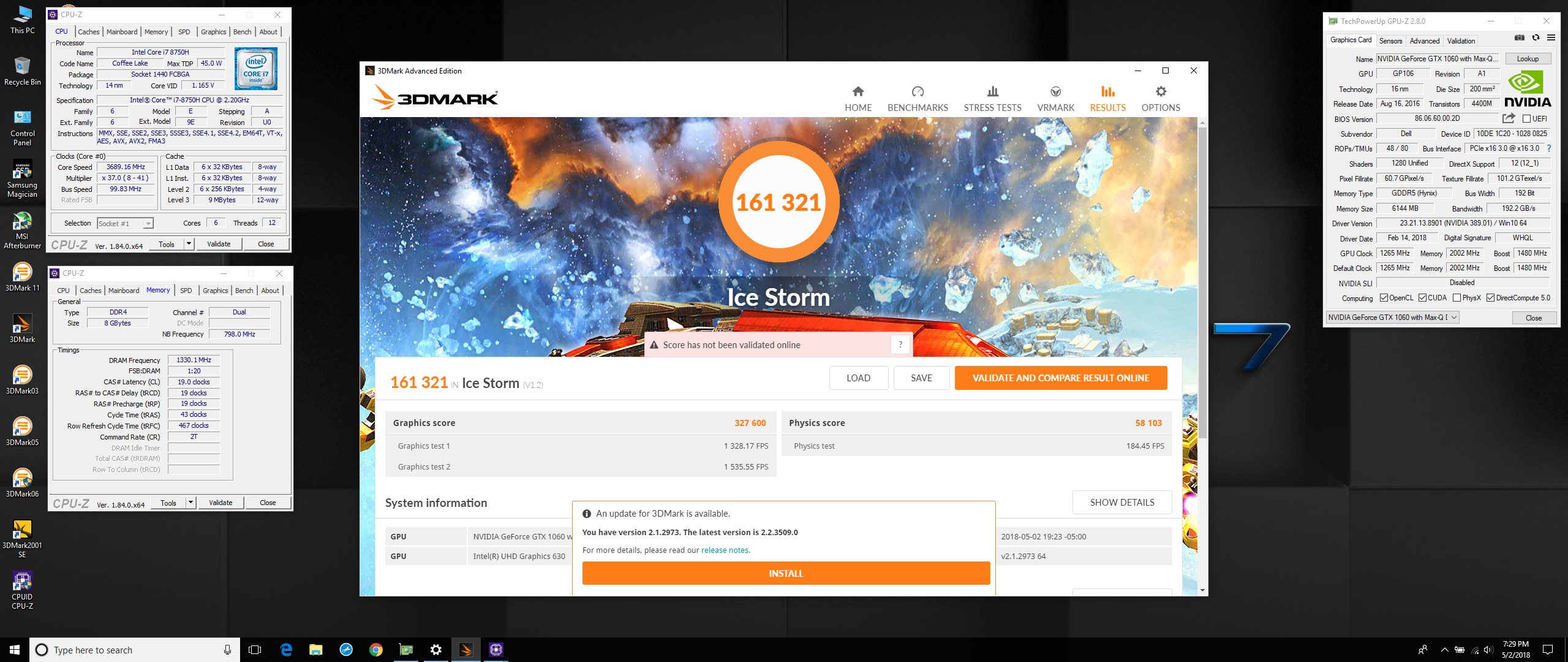Click Lookup button in GPU-Z
The image size is (1568, 662).
tap(1528, 59)
